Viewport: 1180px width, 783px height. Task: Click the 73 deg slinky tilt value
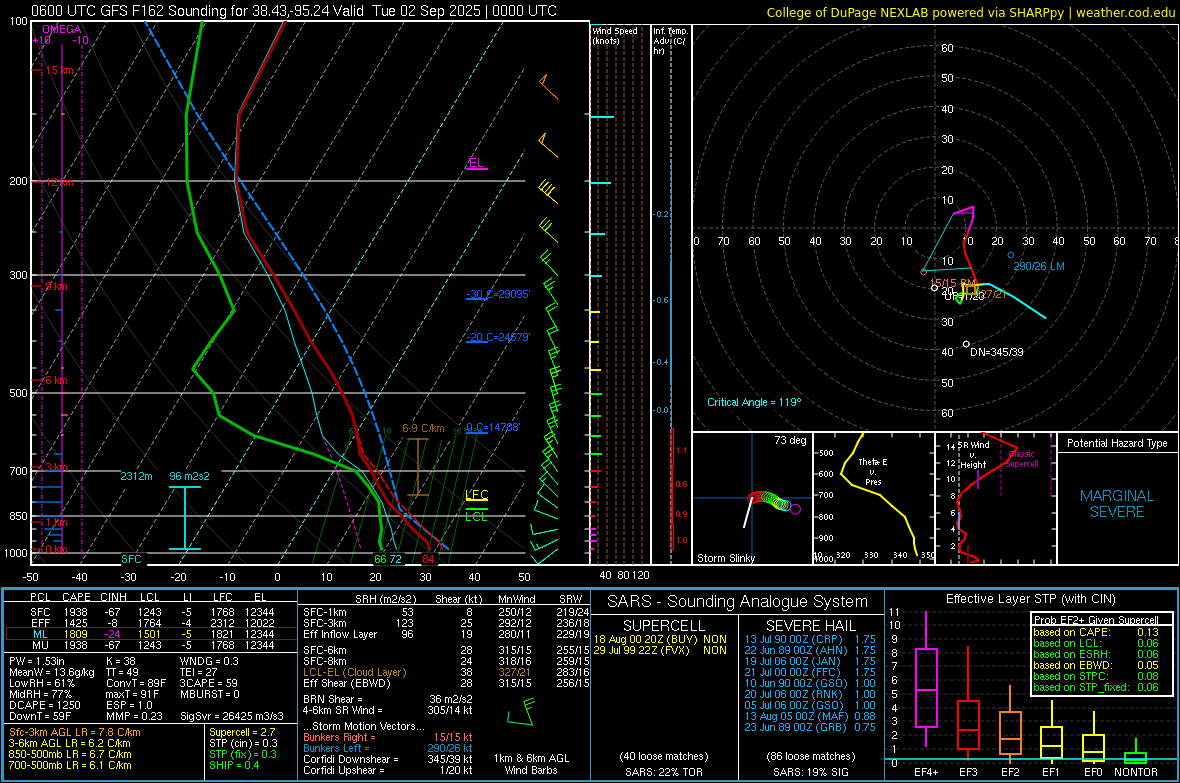click(790, 440)
